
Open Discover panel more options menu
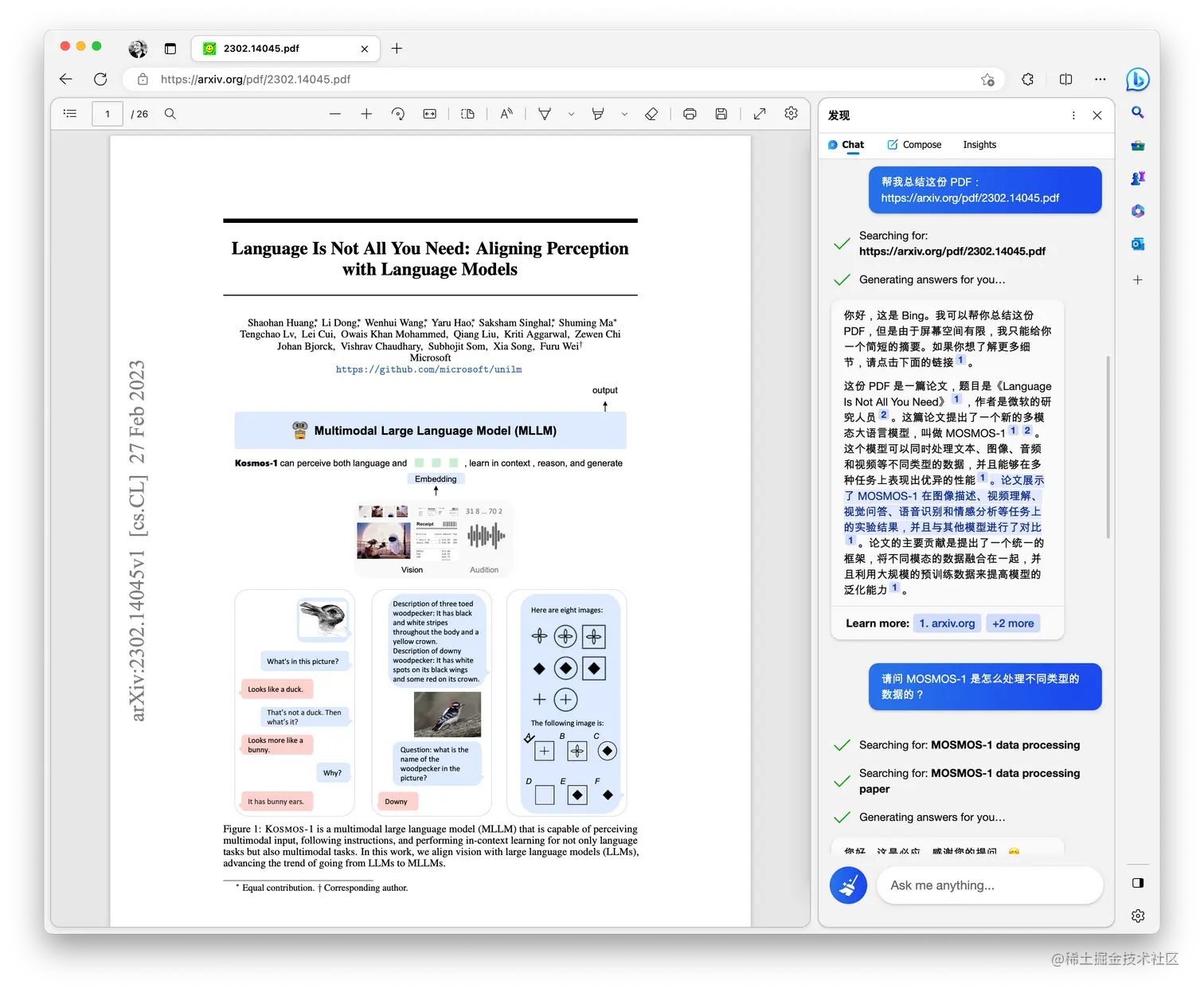tap(1073, 115)
